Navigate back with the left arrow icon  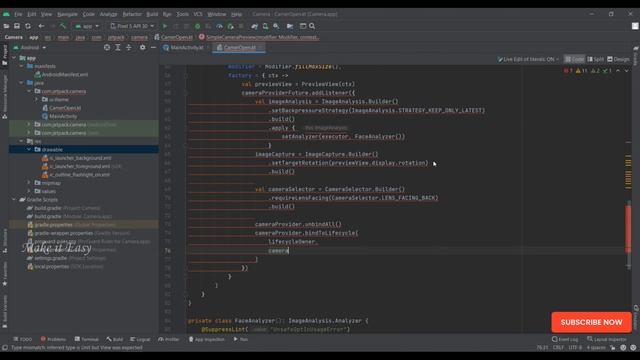click(41, 26)
